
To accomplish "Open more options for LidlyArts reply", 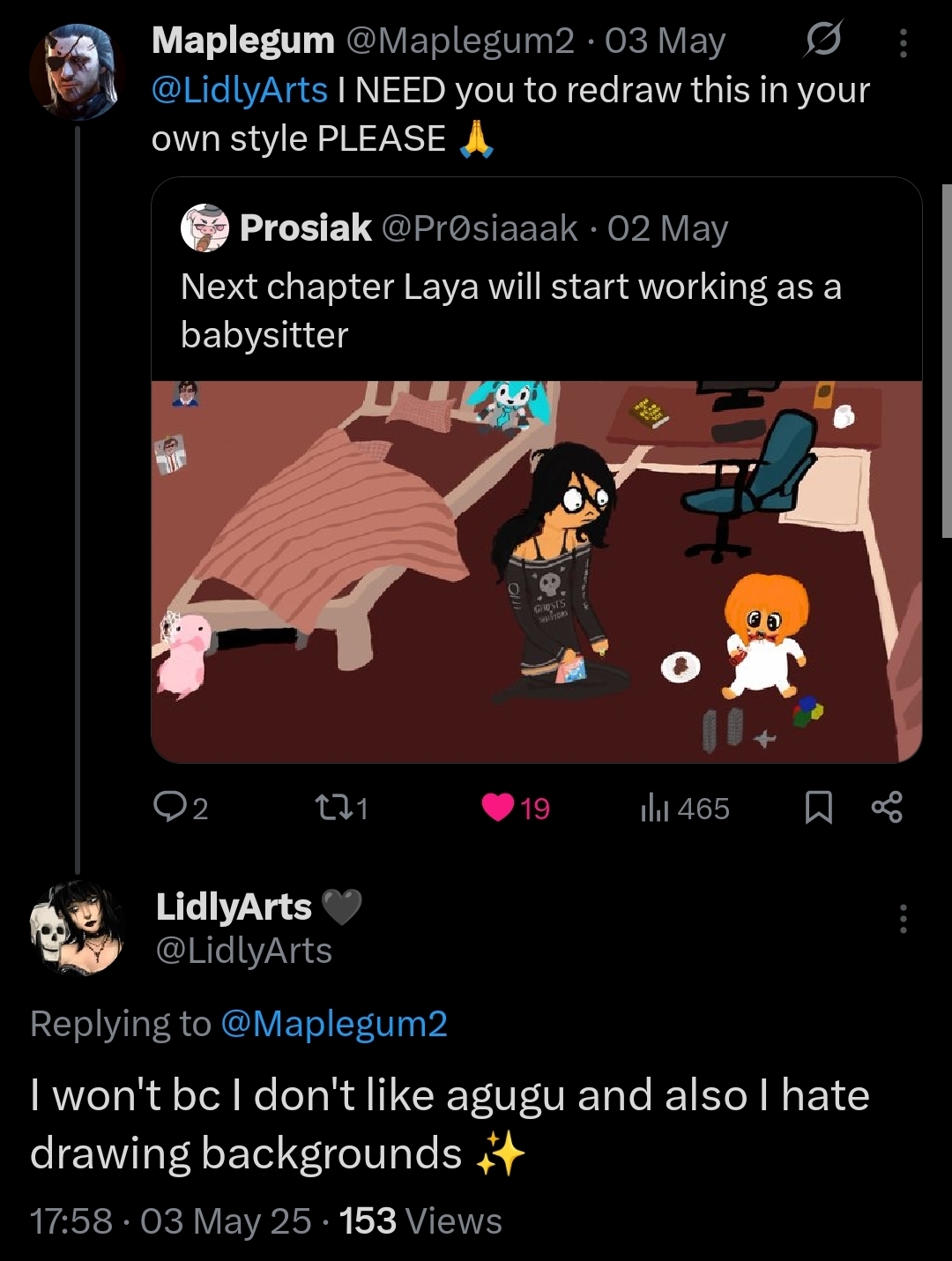I will click(903, 919).
